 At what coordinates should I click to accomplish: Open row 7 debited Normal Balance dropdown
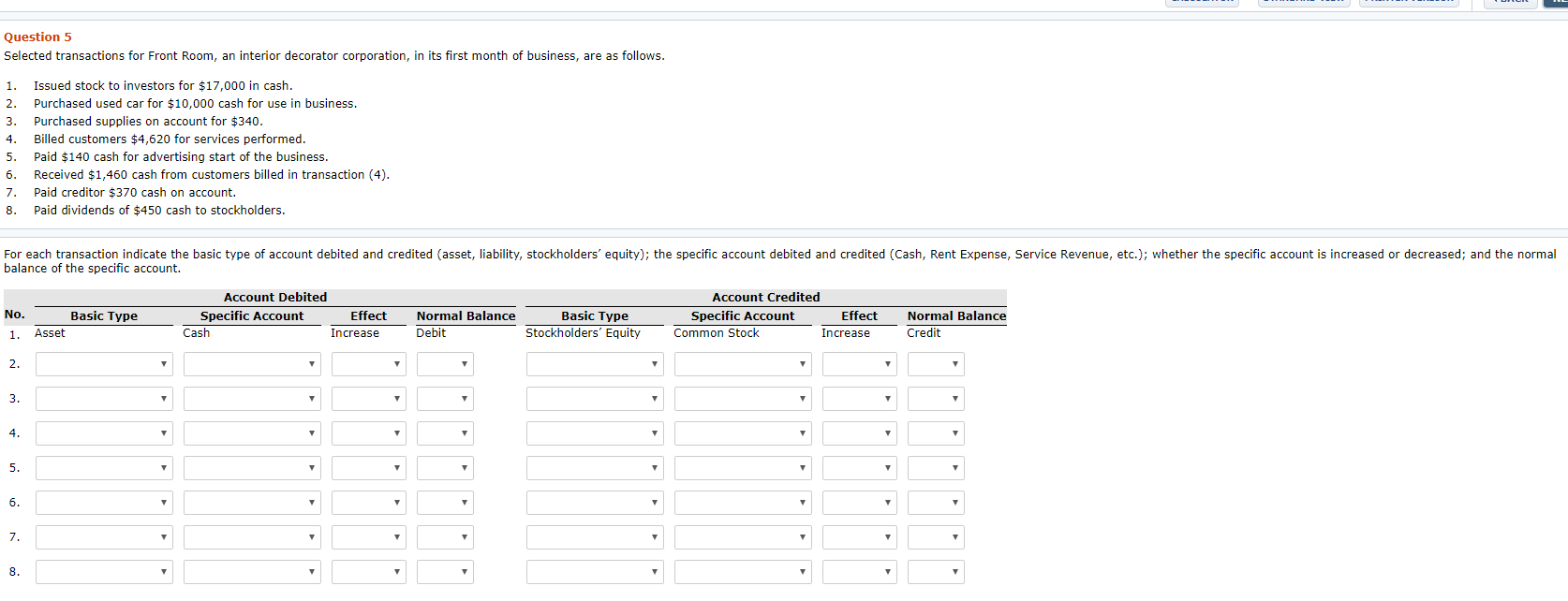click(x=445, y=537)
